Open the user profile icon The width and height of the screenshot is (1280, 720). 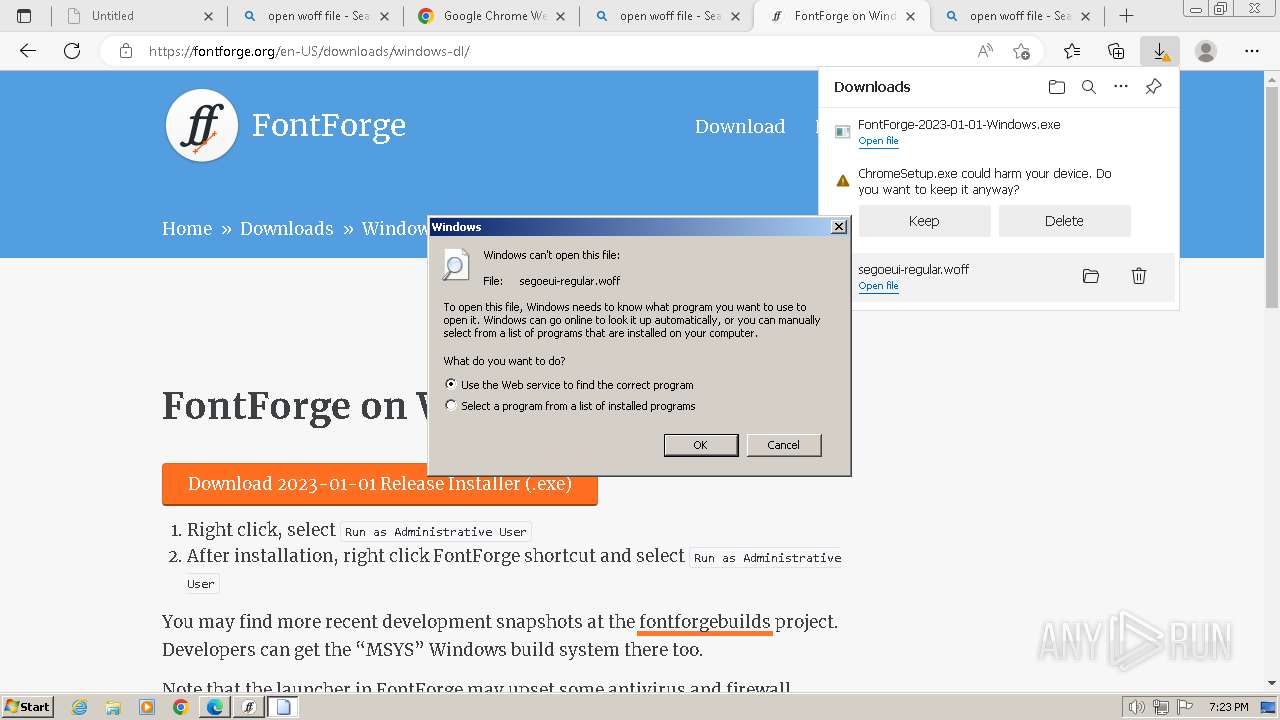pos(1206,51)
